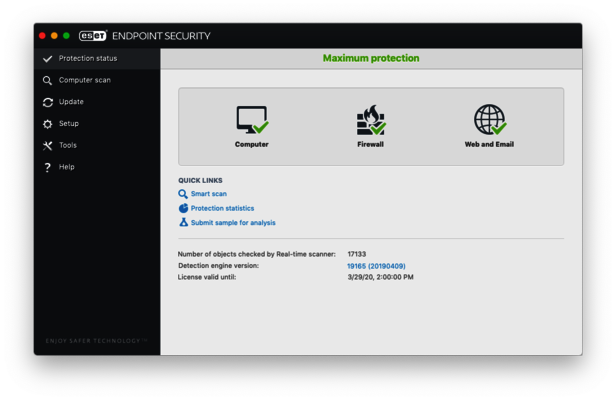616x400 pixels.
Task: Select the Update label in sidebar
Action: pos(71,102)
